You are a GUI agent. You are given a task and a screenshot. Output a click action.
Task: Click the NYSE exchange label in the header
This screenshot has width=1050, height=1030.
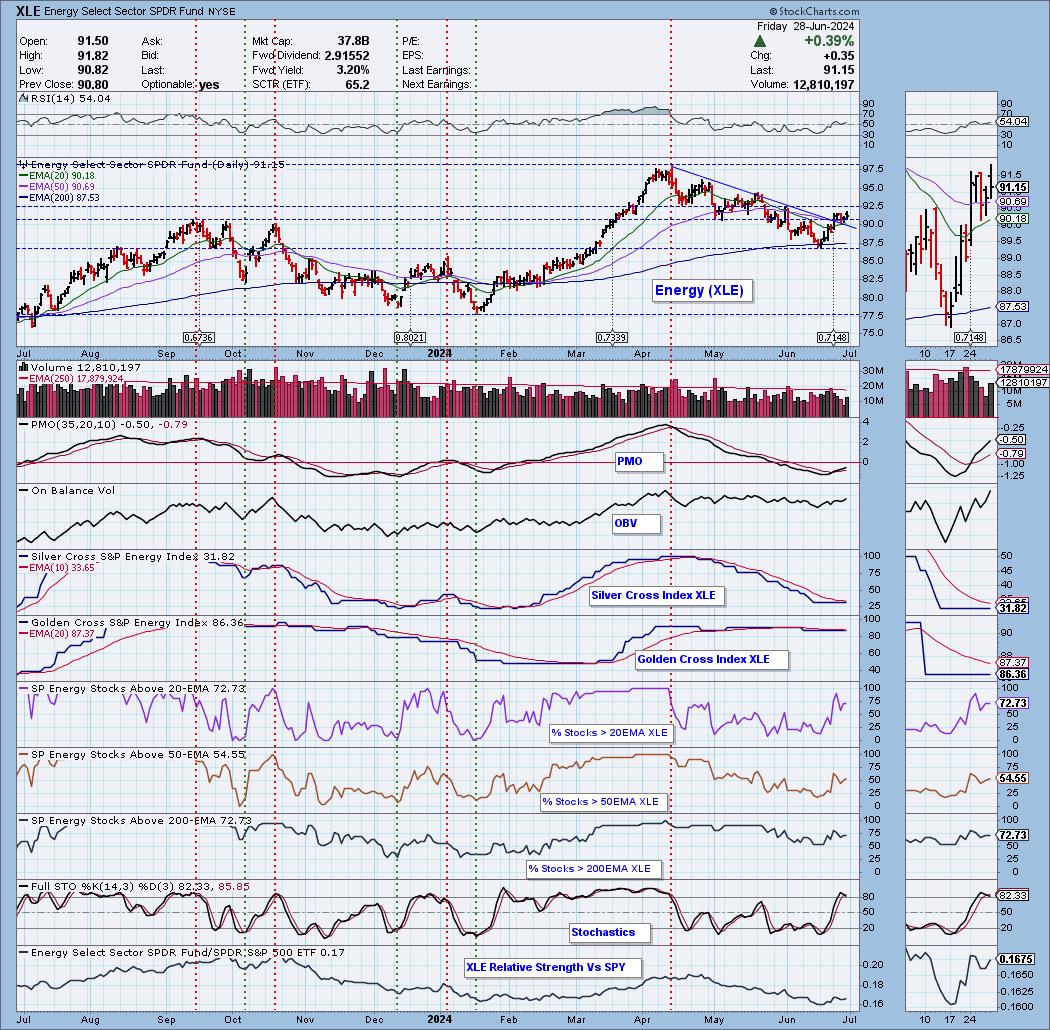(220, 11)
